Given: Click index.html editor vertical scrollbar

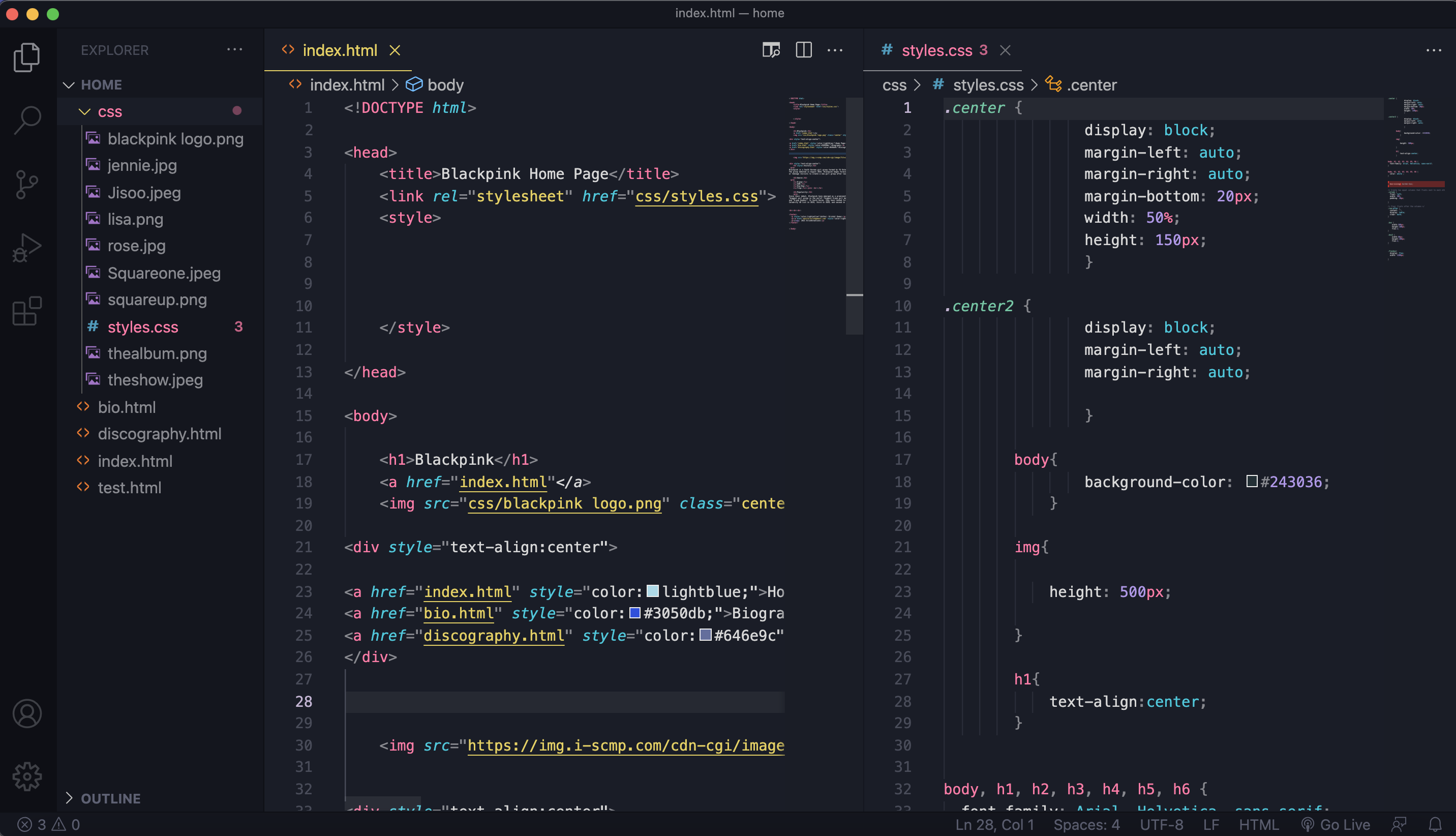Looking at the screenshot, I should tap(854, 216).
